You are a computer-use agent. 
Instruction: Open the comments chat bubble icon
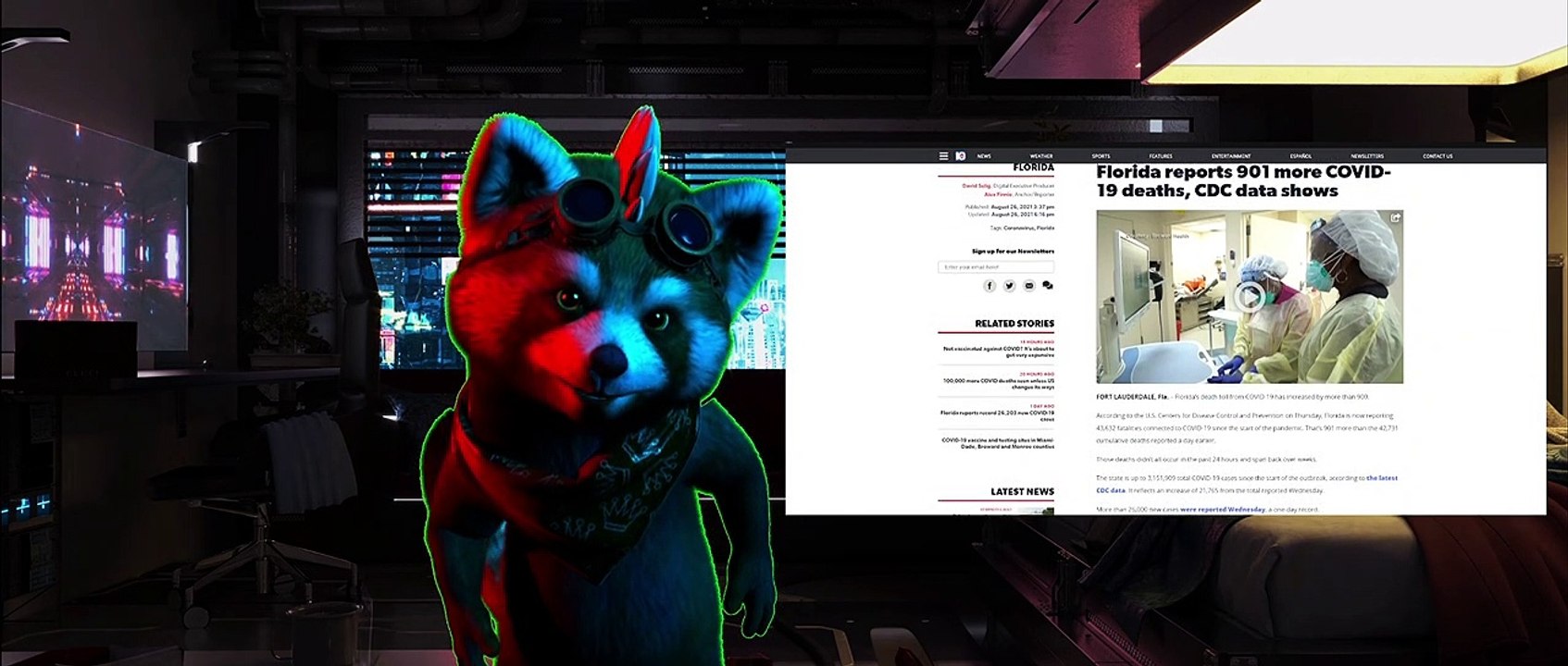pos(1048,286)
